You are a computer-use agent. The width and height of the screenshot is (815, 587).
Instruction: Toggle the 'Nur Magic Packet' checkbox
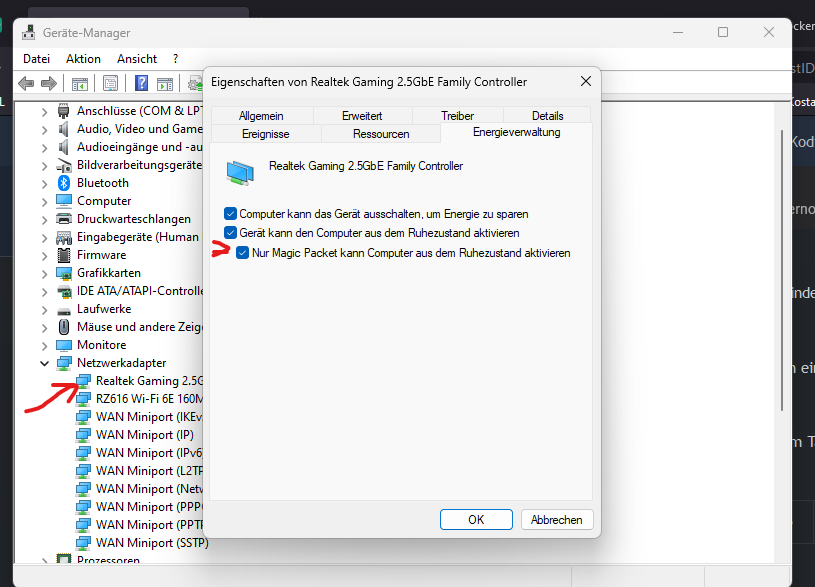[243, 253]
